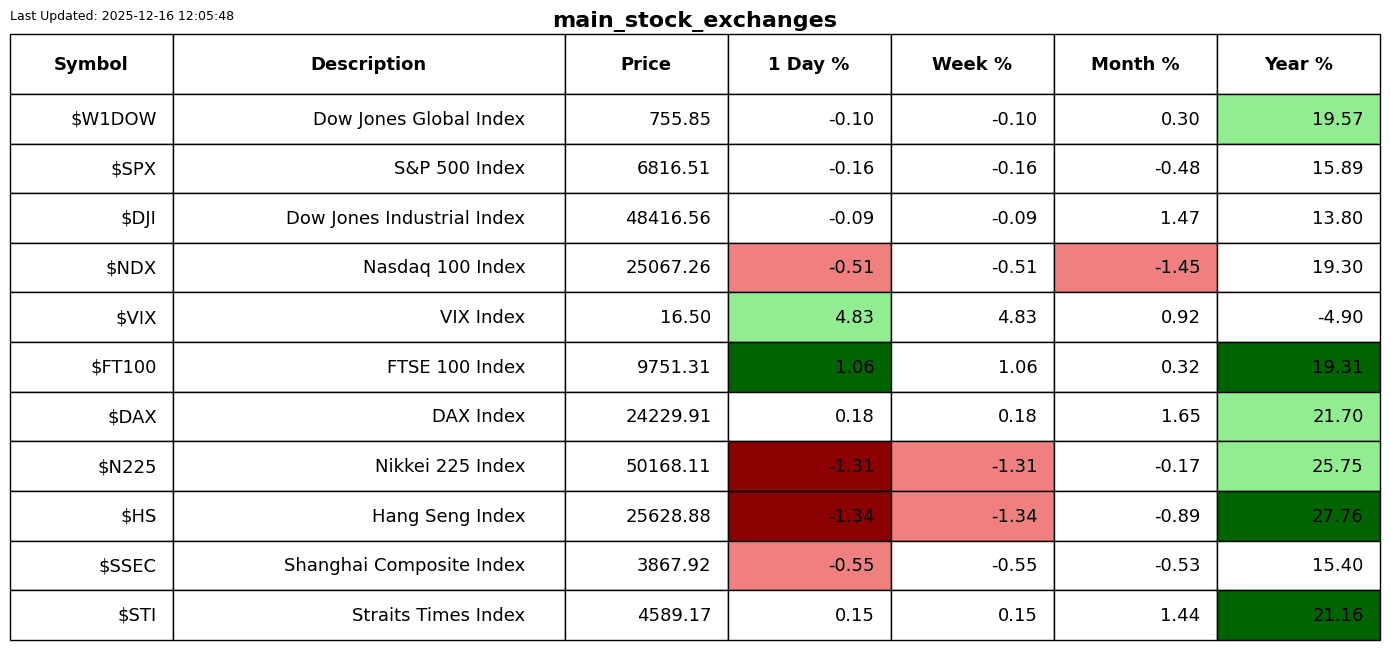This screenshot has height=650, width=1390.
Task: Select the Dow Jones Industrial Index description
Action: point(405,218)
